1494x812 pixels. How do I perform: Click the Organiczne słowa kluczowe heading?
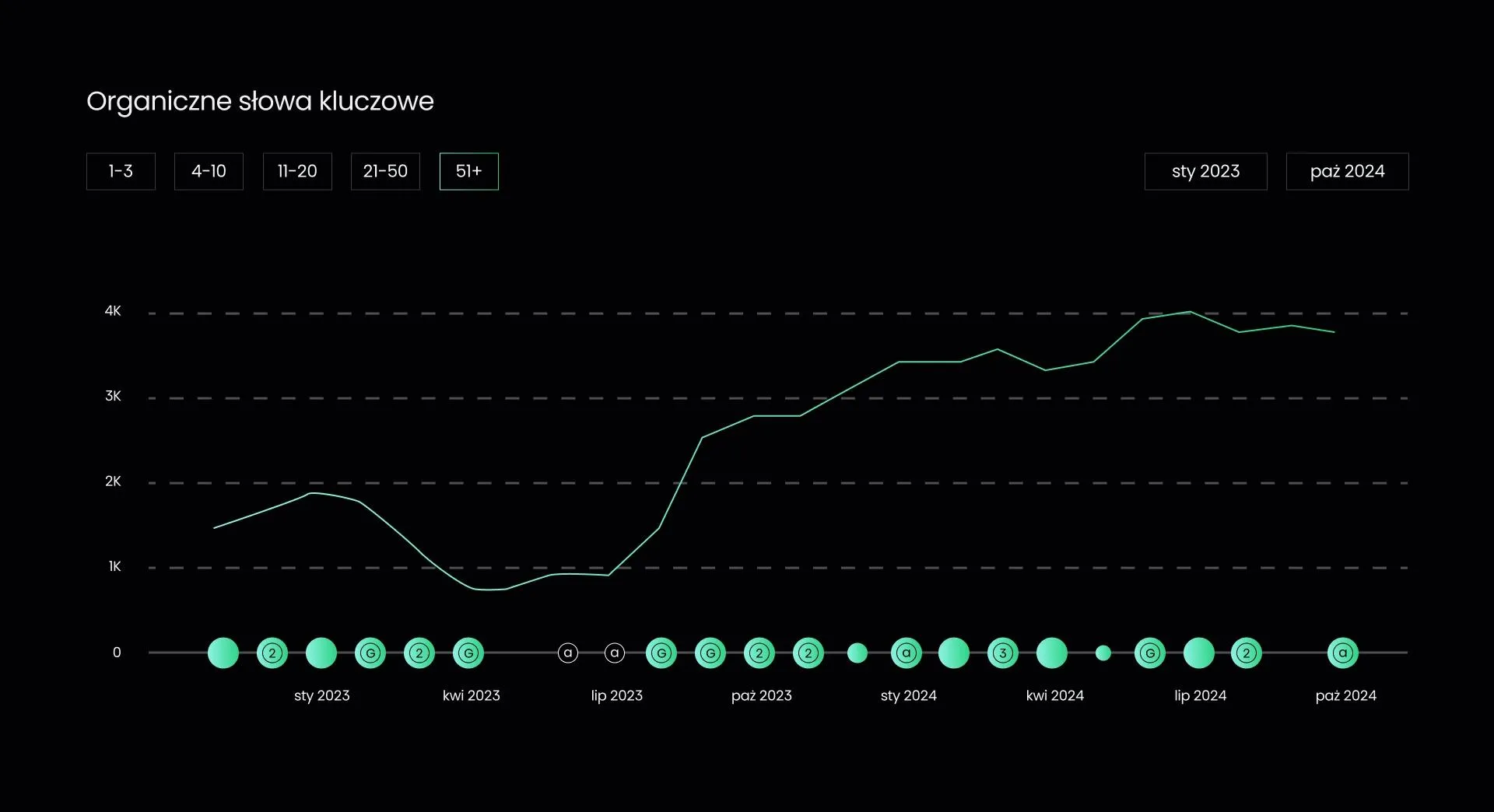[260, 101]
